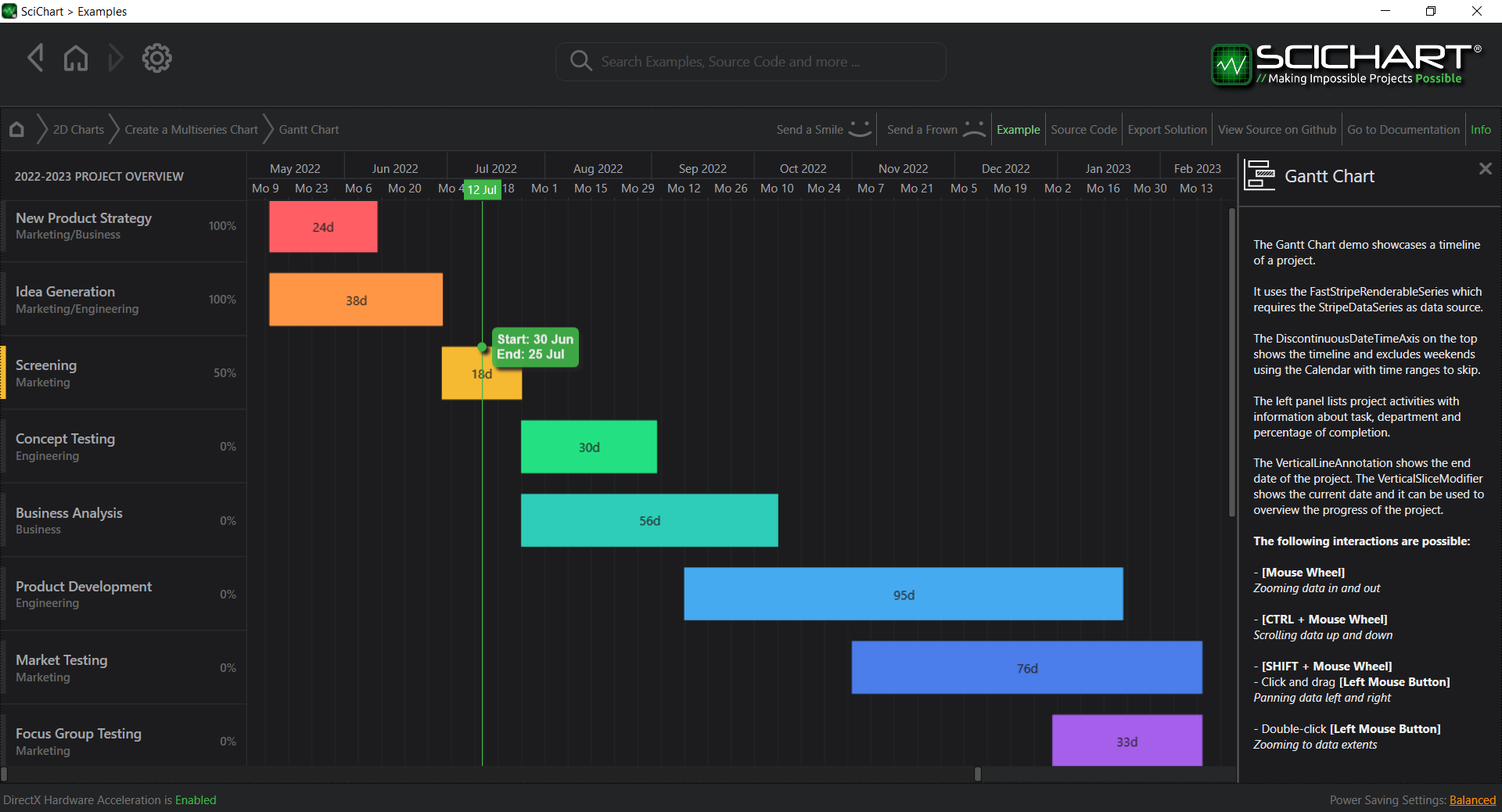Viewport: 1502px width, 812px height.
Task: Open settings with the gear icon
Action: coord(156,58)
